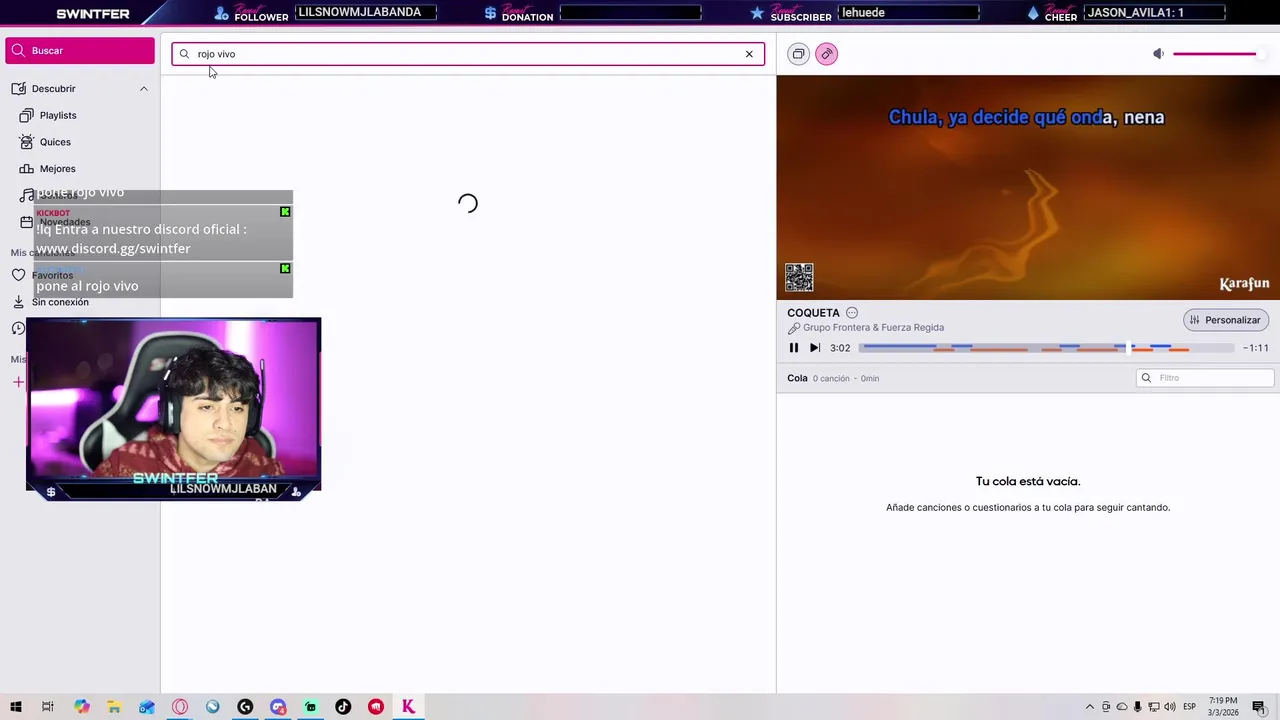Open the system volume tray icon
This screenshot has width=1280, height=720.
tap(1170, 707)
